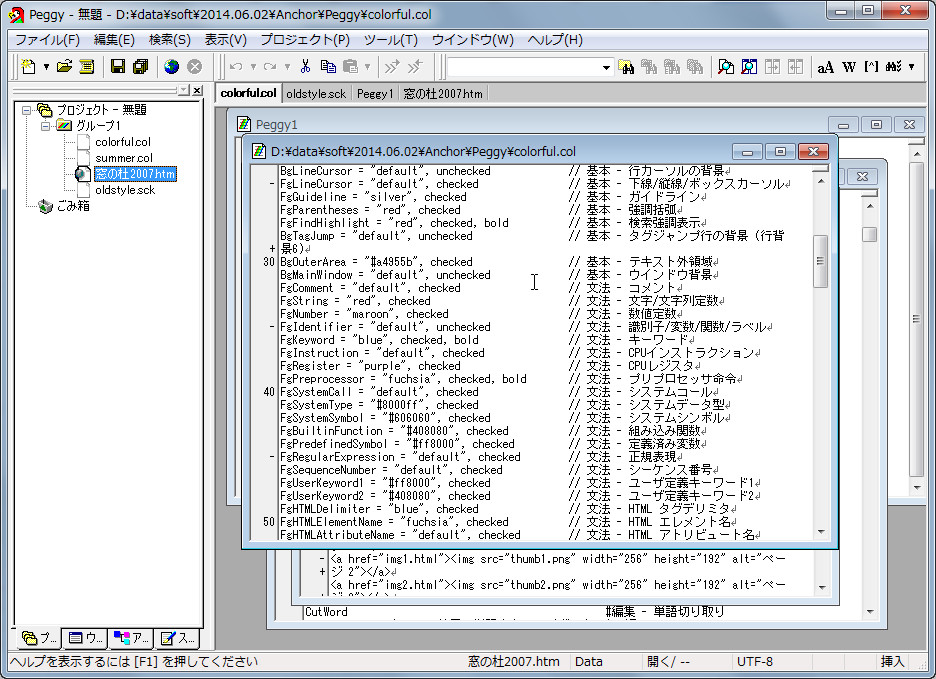Create a new document
936x679 pixels.
29,67
